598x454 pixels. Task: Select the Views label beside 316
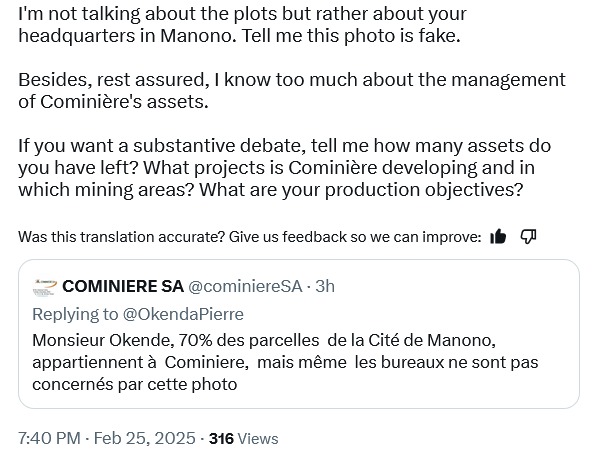(258, 438)
